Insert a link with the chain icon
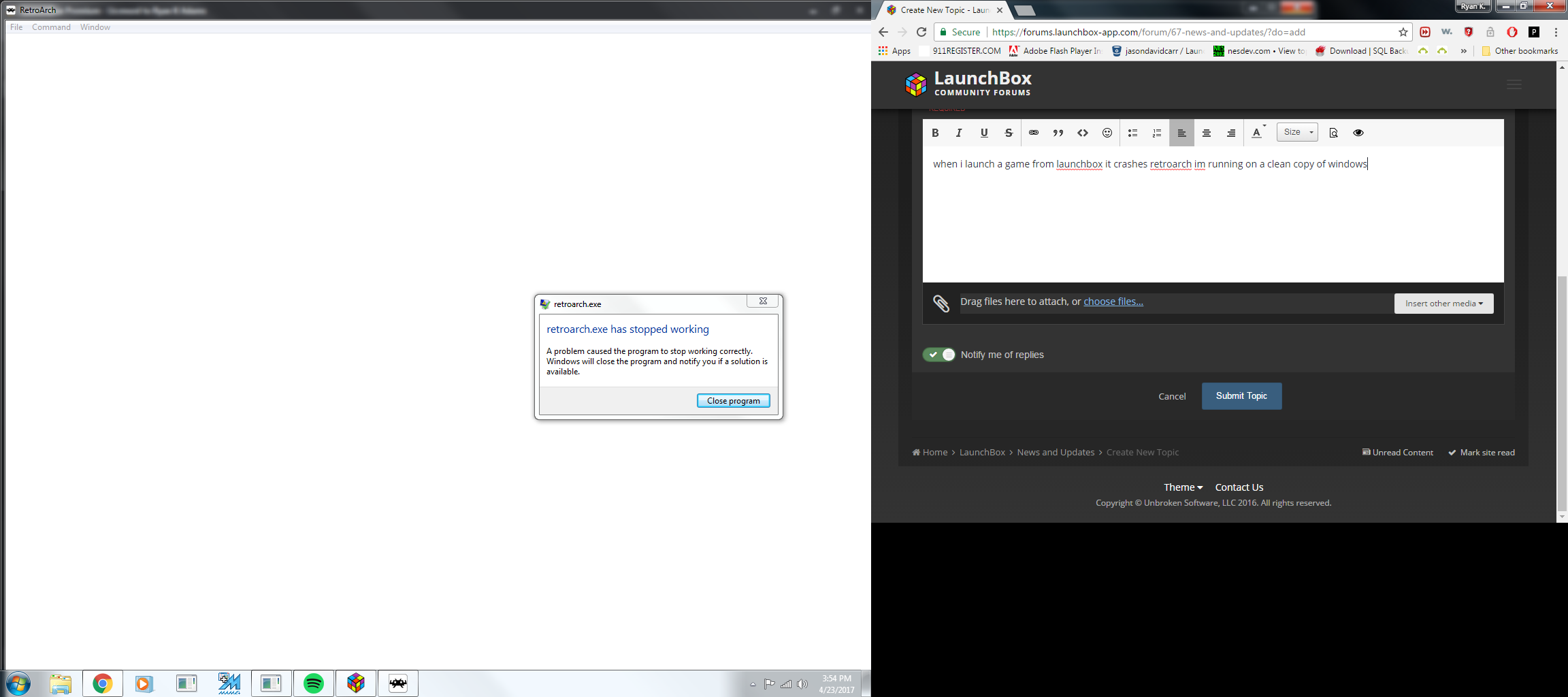 pyautogui.click(x=1034, y=133)
